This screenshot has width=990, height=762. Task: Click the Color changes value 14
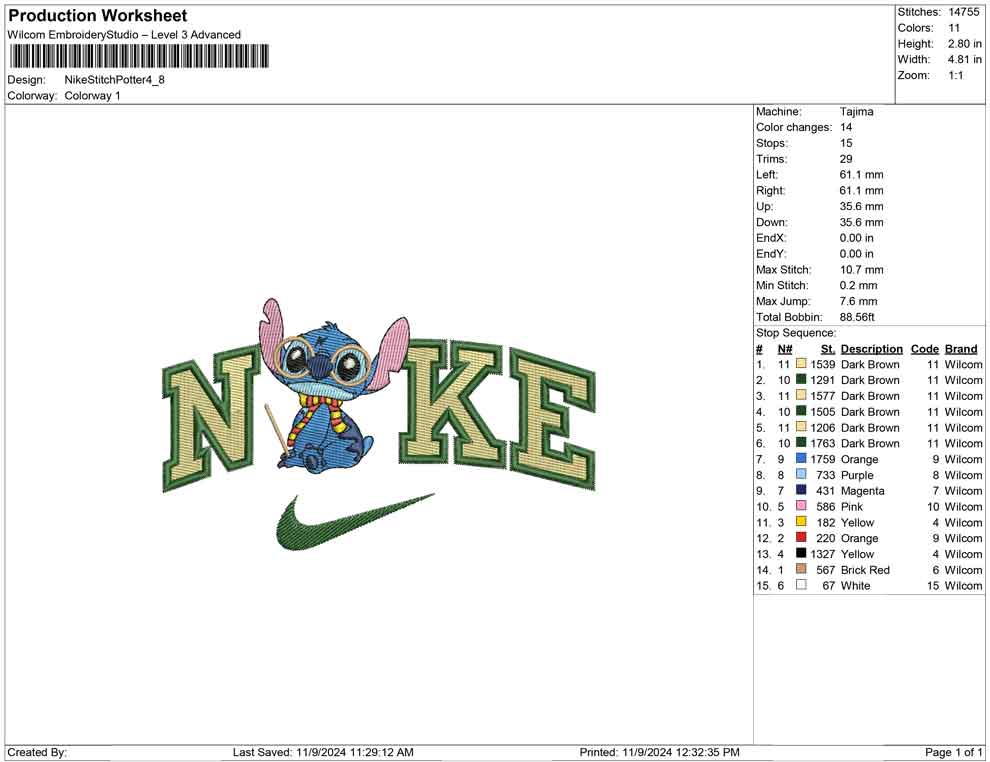pyautogui.click(x=846, y=127)
